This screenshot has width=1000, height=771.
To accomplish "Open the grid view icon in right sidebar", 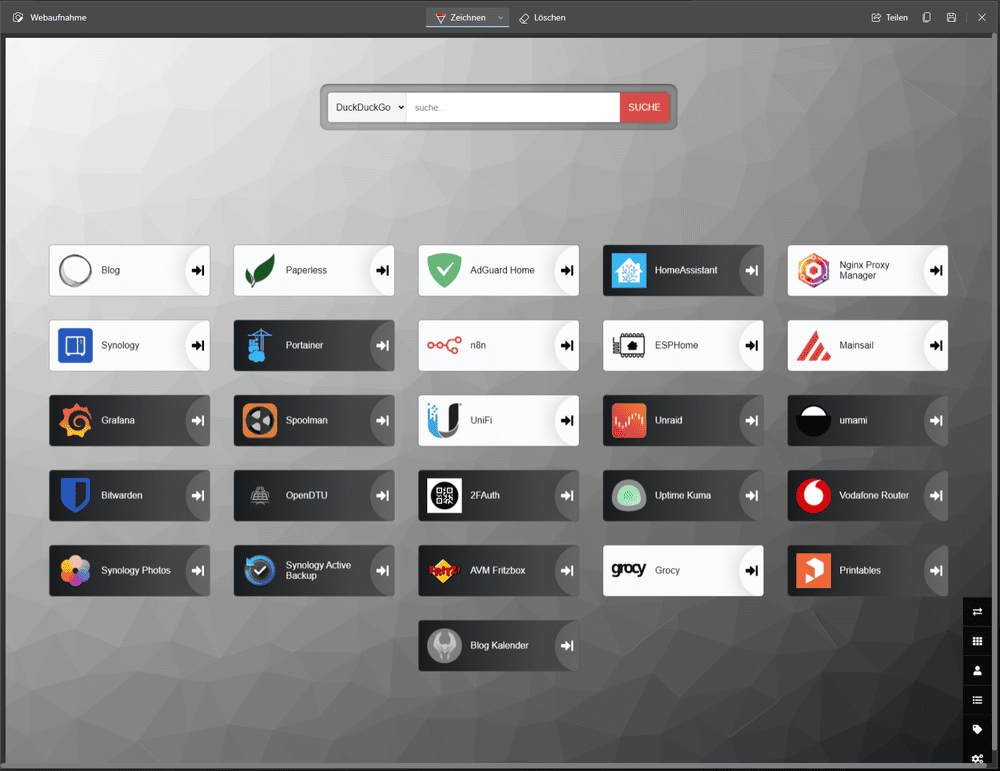I will click(x=977, y=641).
